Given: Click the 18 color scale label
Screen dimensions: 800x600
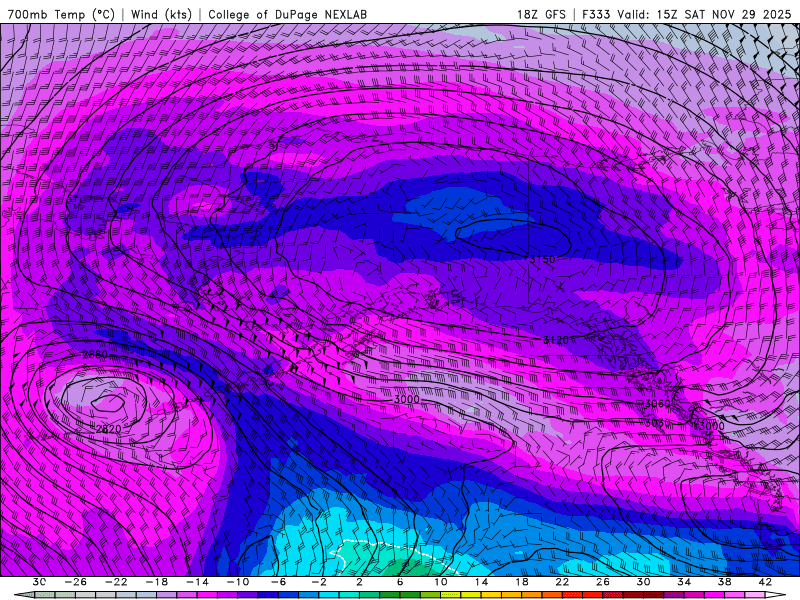Looking at the screenshot, I should point(522,582).
